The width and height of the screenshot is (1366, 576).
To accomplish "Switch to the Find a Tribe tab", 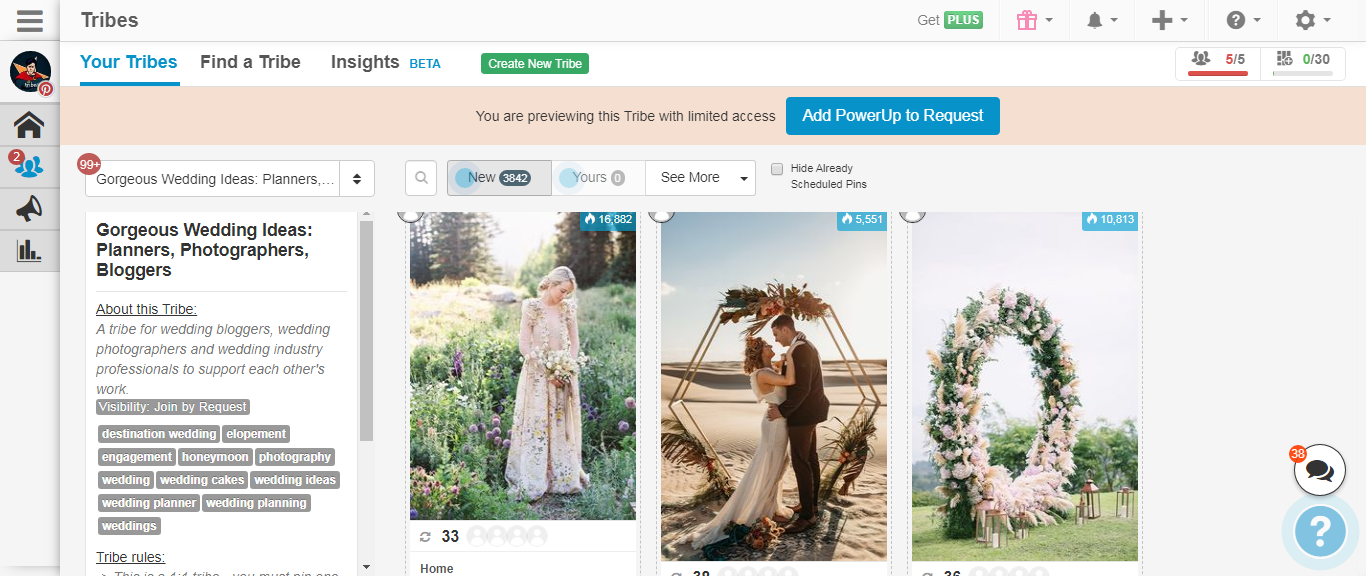I will point(250,62).
